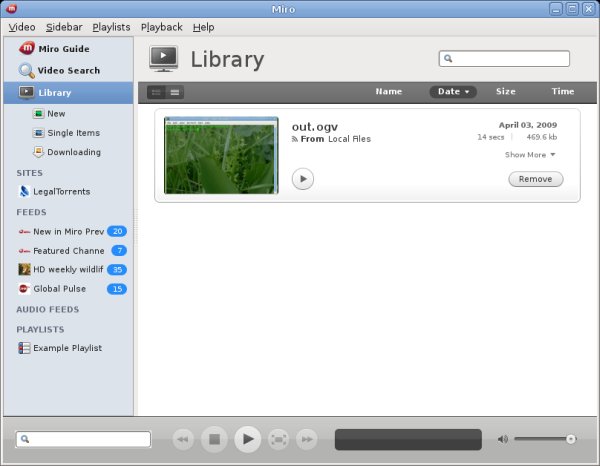This screenshot has width=600, height=466.
Task: Play out.ogv with round play button
Action: coord(303,179)
